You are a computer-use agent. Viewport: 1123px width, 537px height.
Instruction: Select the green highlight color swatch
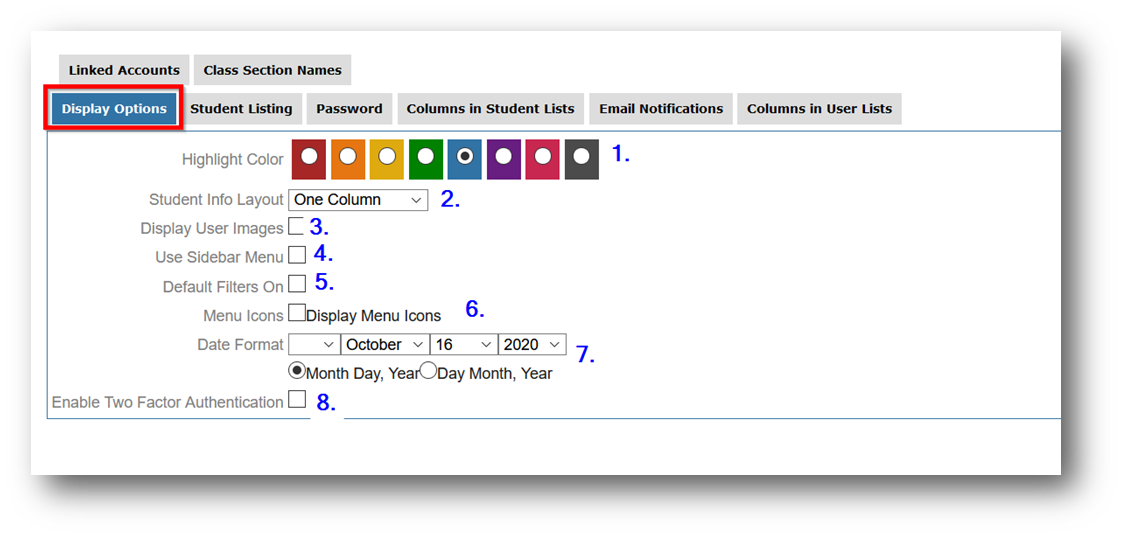pos(426,157)
